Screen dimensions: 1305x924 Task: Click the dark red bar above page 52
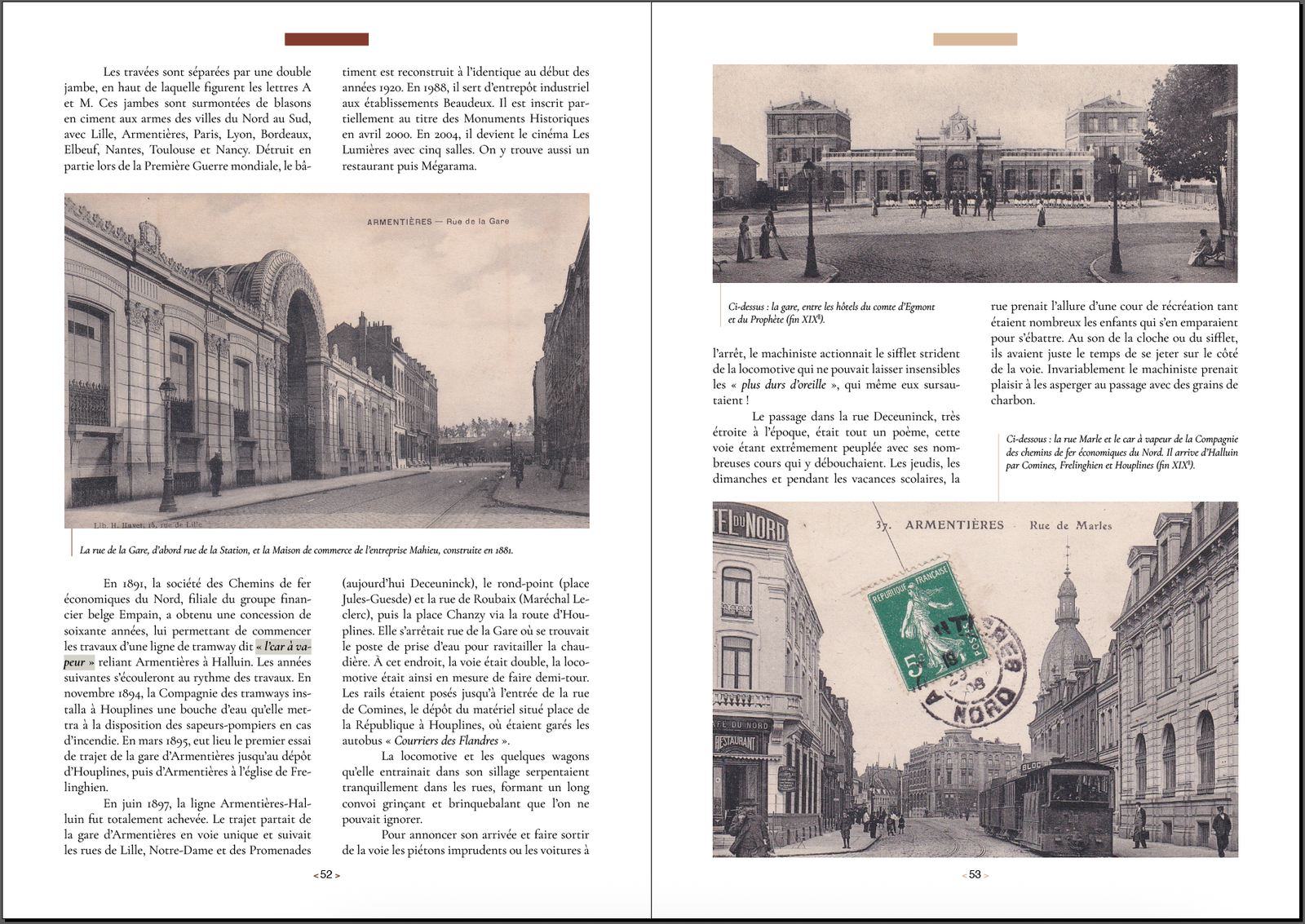click(326, 39)
